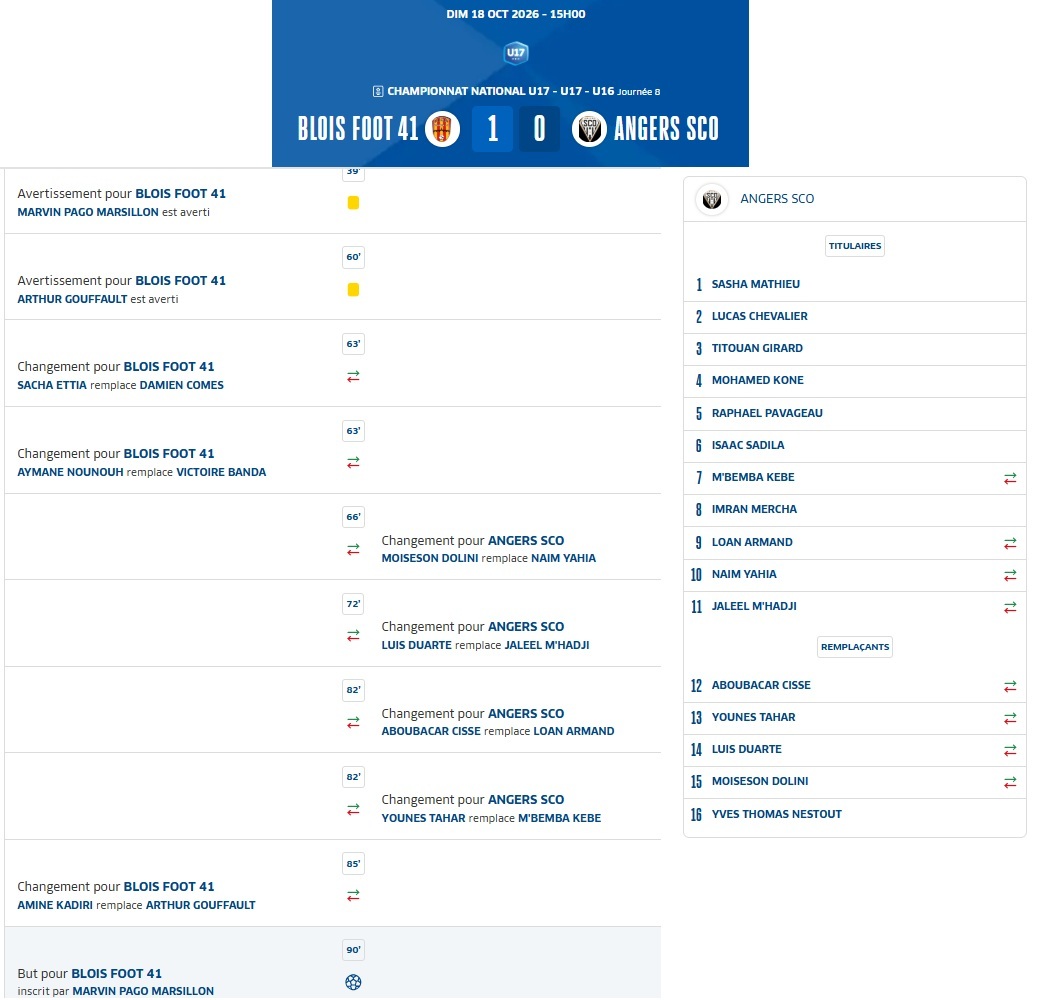
Task: Open Raphael Pavageau in the lineup
Action: pyautogui.click(x=767, y=413)
